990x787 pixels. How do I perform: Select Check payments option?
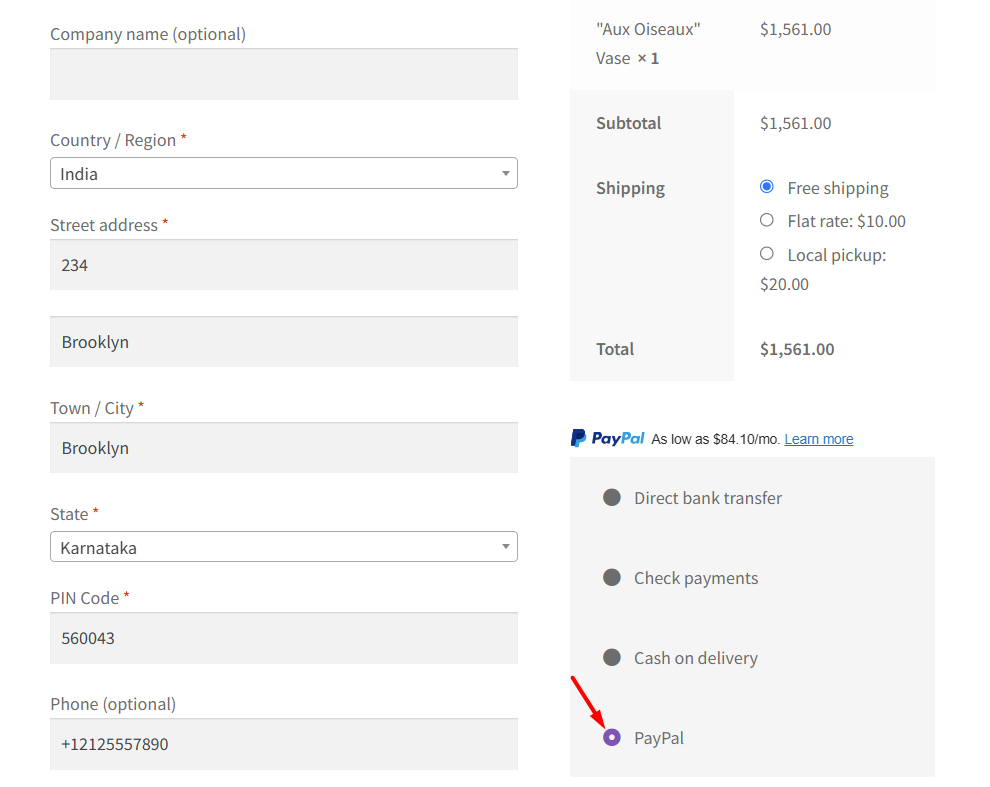pos(611,577)
